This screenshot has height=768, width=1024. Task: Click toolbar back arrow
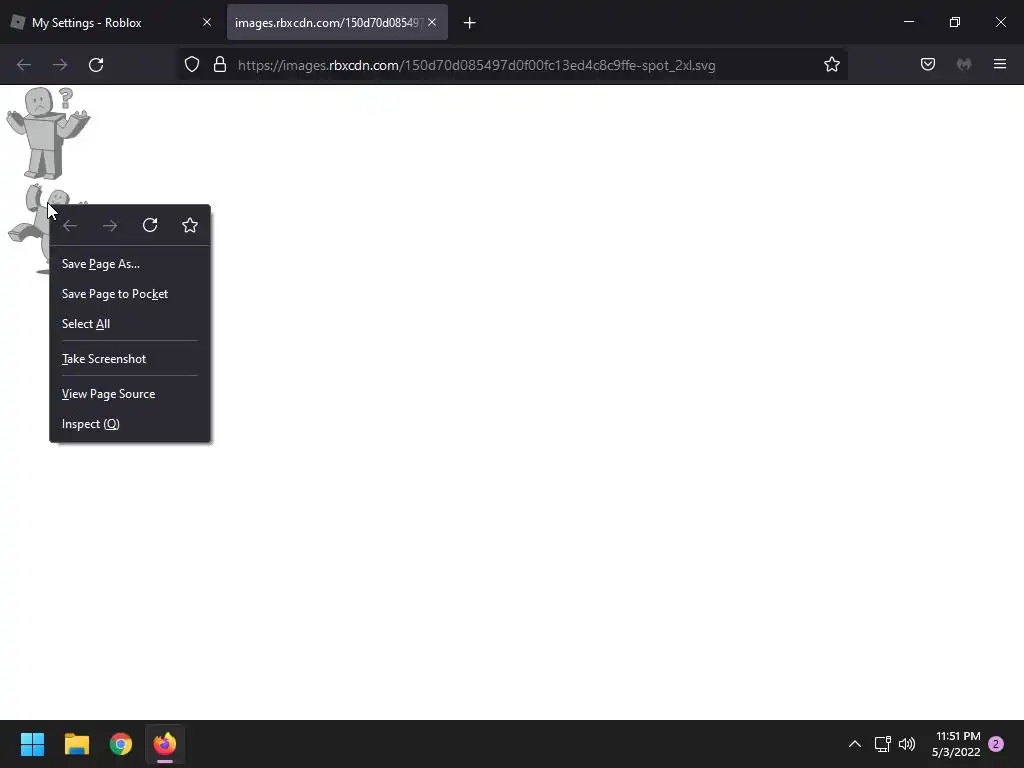pyautogui.click(x=24, y=65)
